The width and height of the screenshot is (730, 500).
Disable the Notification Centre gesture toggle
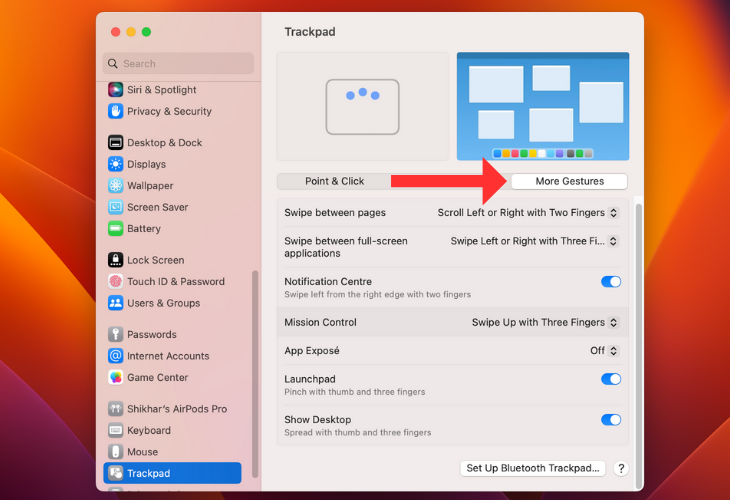pos(610,282)
